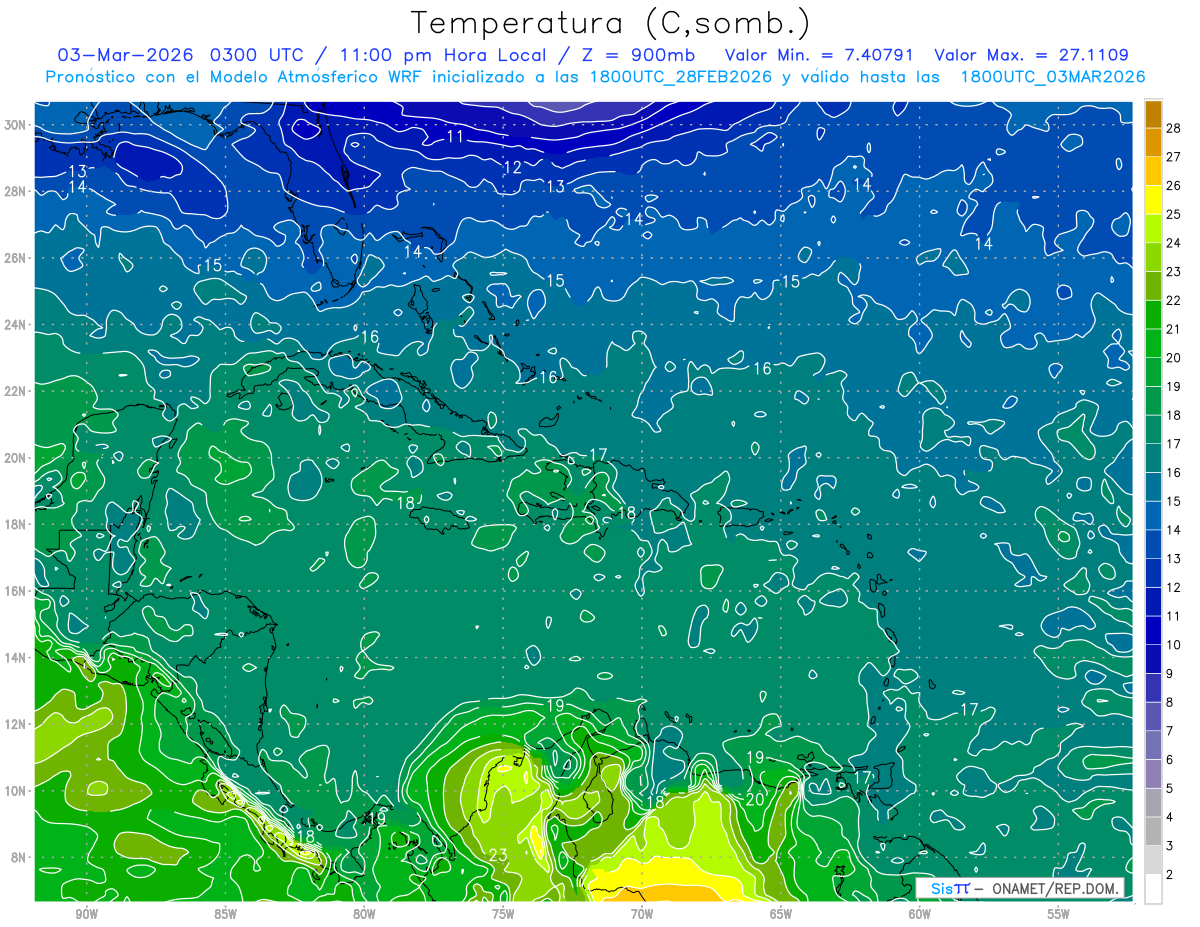Click the '23' contour label near Colombia

[499, 855]
